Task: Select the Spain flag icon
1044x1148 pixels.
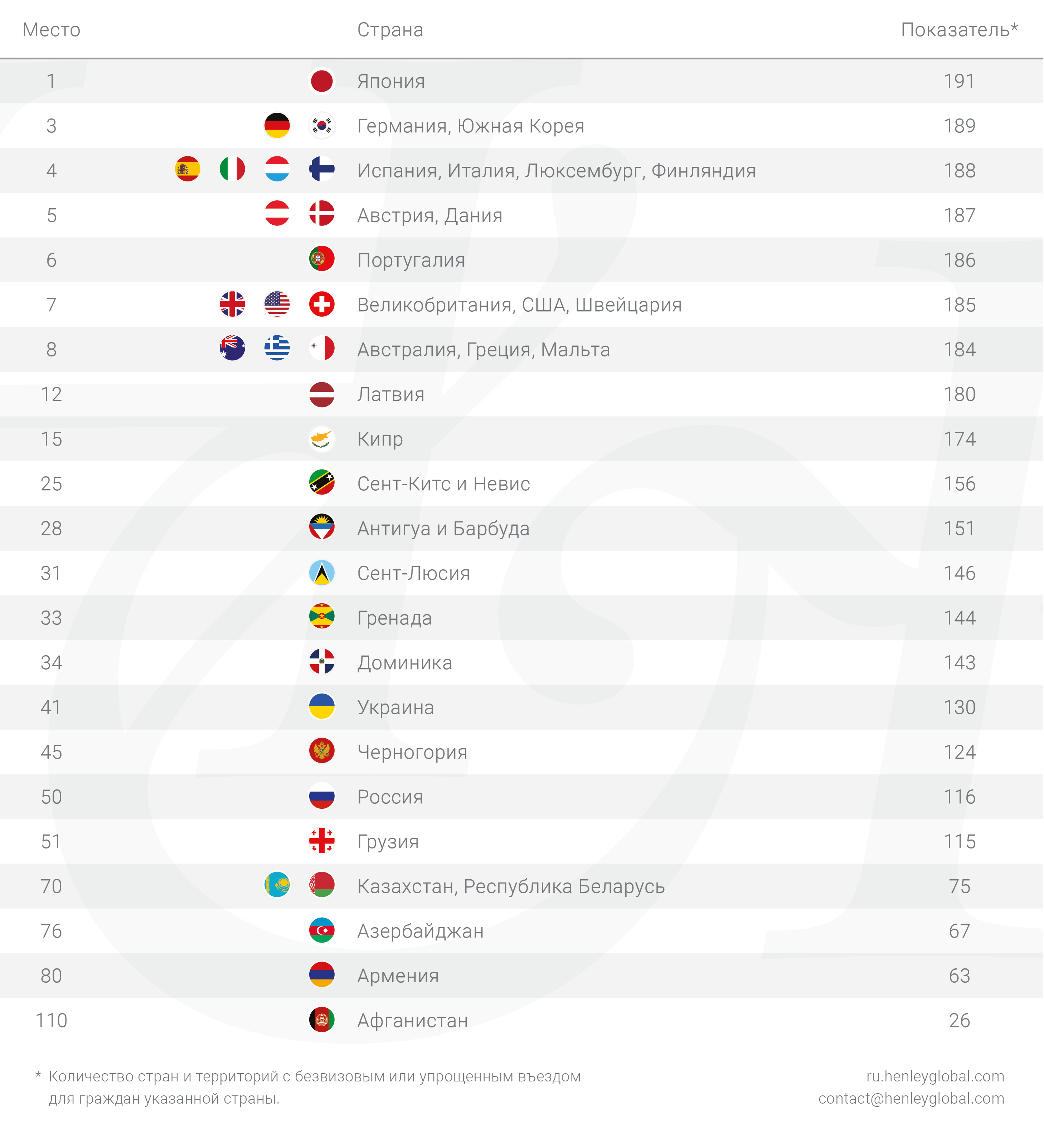Action: pyautogui.click(x=188, y=169)
